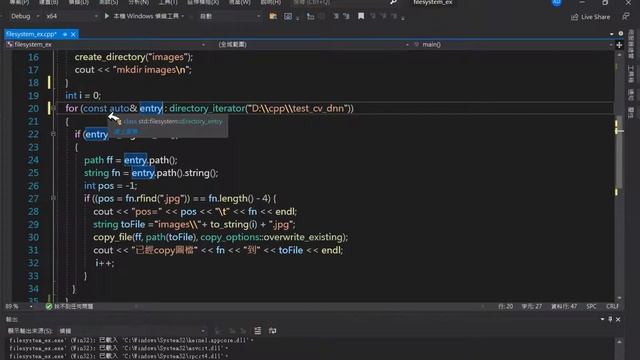Click the split editor icon

(x=619, y=45)
